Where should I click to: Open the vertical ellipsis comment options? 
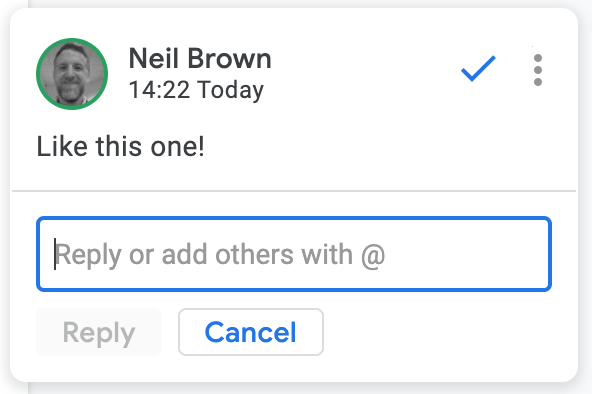click(x=538, y=70)
